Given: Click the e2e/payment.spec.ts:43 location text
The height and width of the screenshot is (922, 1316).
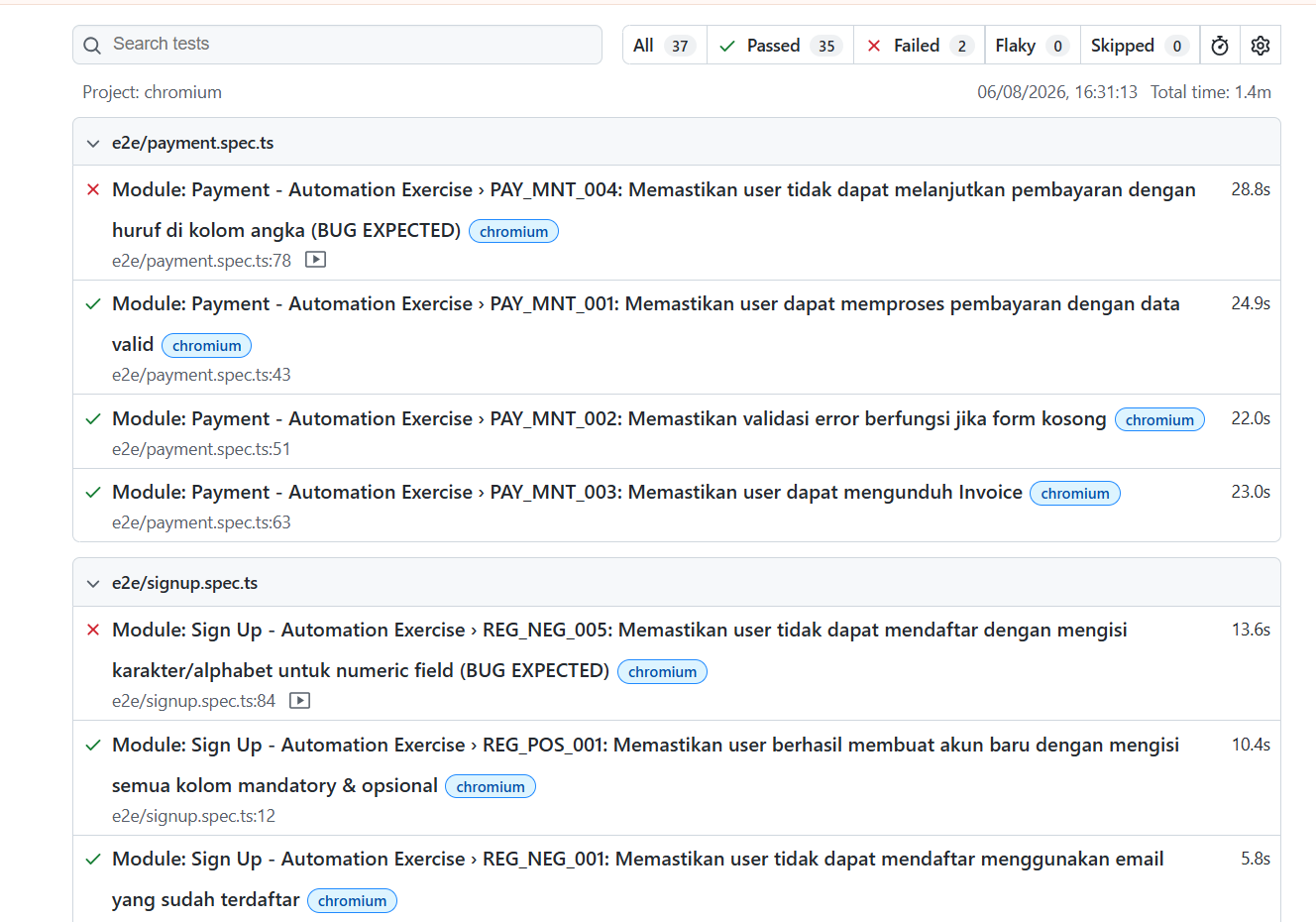Looking at the screenshot, I should coord(201,375).
